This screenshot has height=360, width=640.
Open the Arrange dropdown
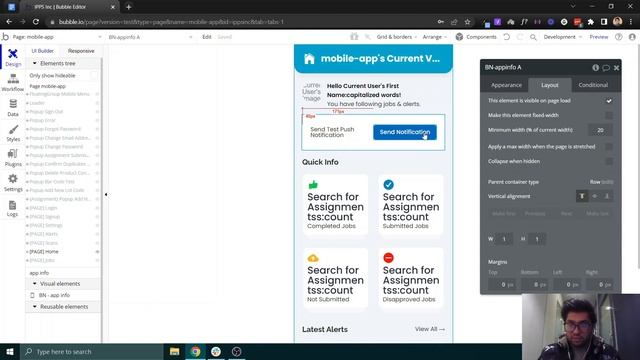point(434,37)
